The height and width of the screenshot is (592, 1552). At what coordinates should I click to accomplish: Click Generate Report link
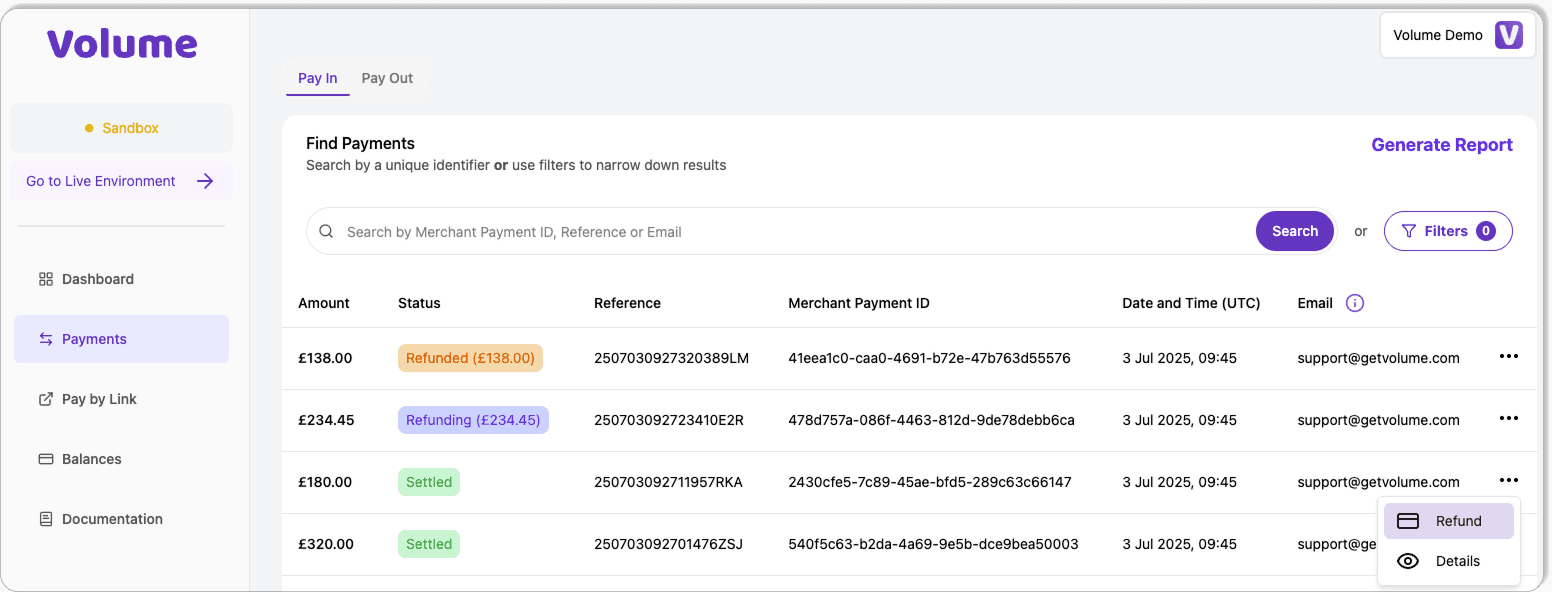click(1442, 145)
